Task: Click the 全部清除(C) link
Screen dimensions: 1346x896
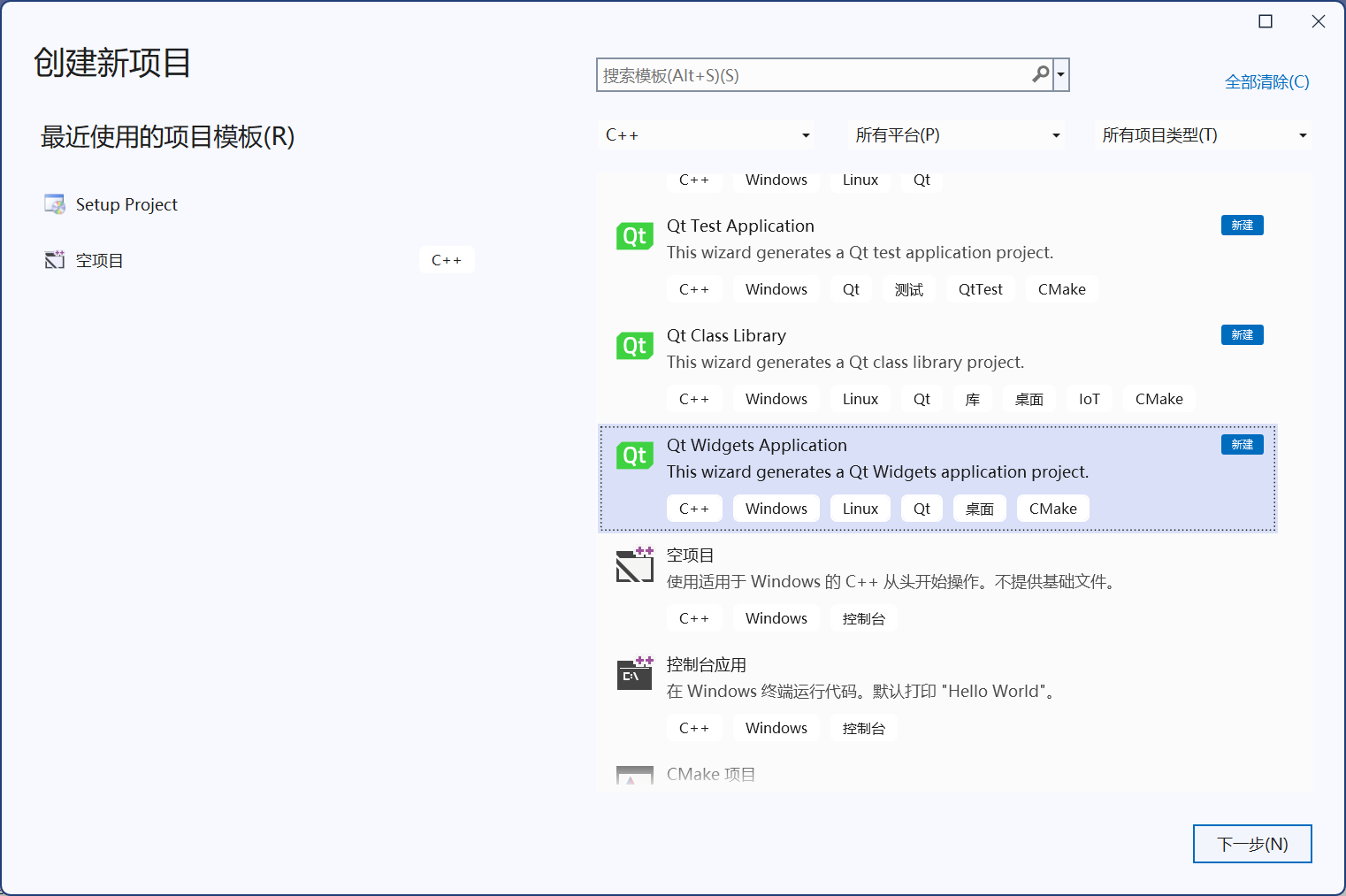Action: [1266, 82]
